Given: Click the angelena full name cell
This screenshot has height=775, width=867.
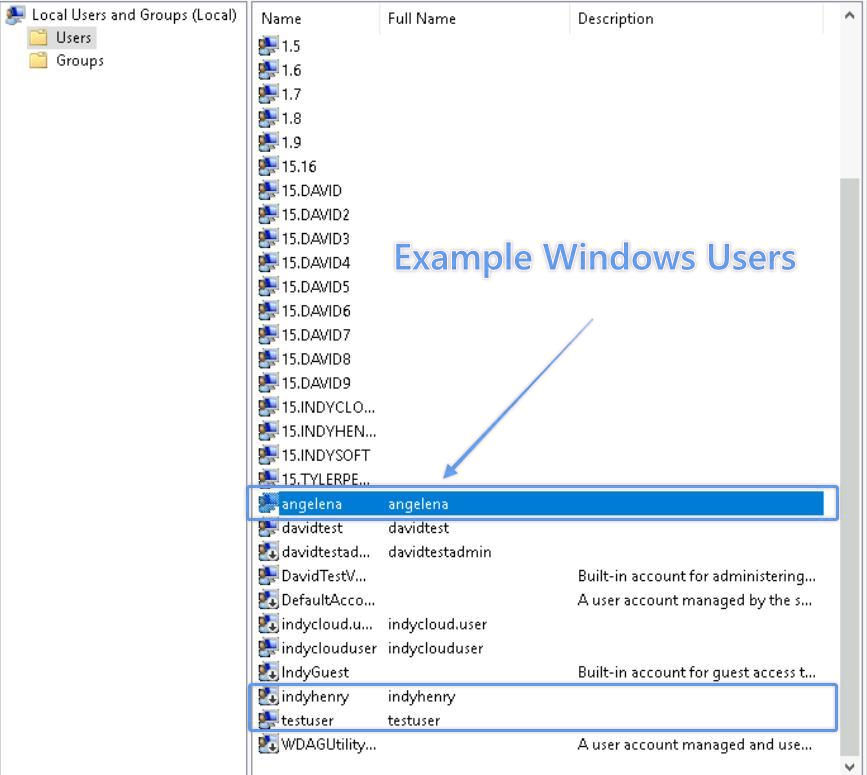Looking at the screenshot, I should (418, 504).
